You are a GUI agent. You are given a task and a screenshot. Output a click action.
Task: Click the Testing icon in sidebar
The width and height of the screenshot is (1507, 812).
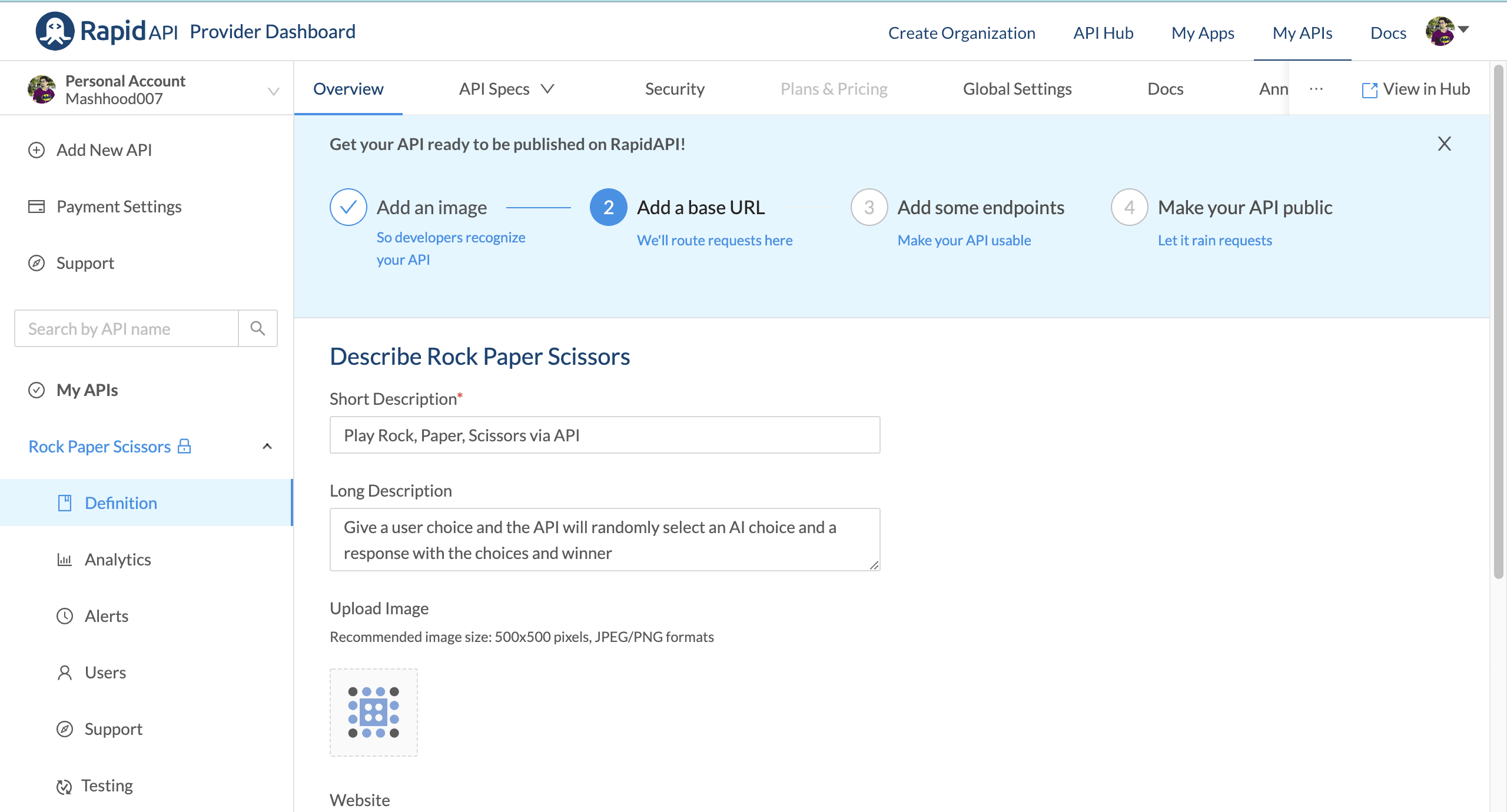point(64,787)
